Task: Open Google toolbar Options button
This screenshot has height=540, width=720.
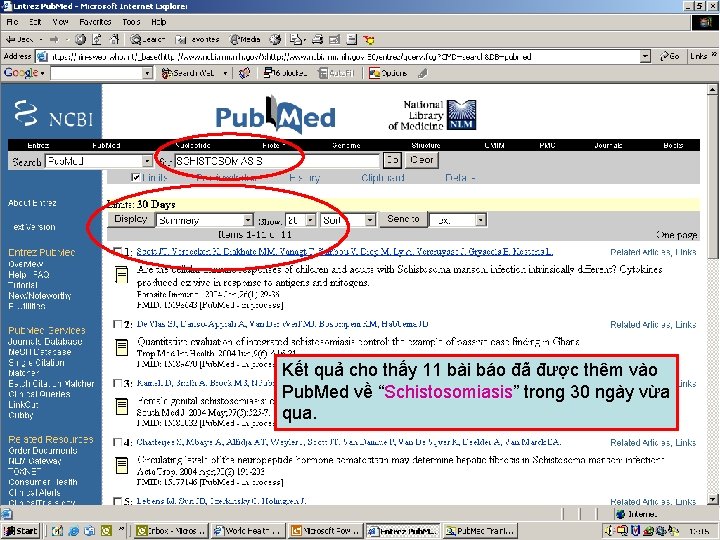Action: pos(388,73)
